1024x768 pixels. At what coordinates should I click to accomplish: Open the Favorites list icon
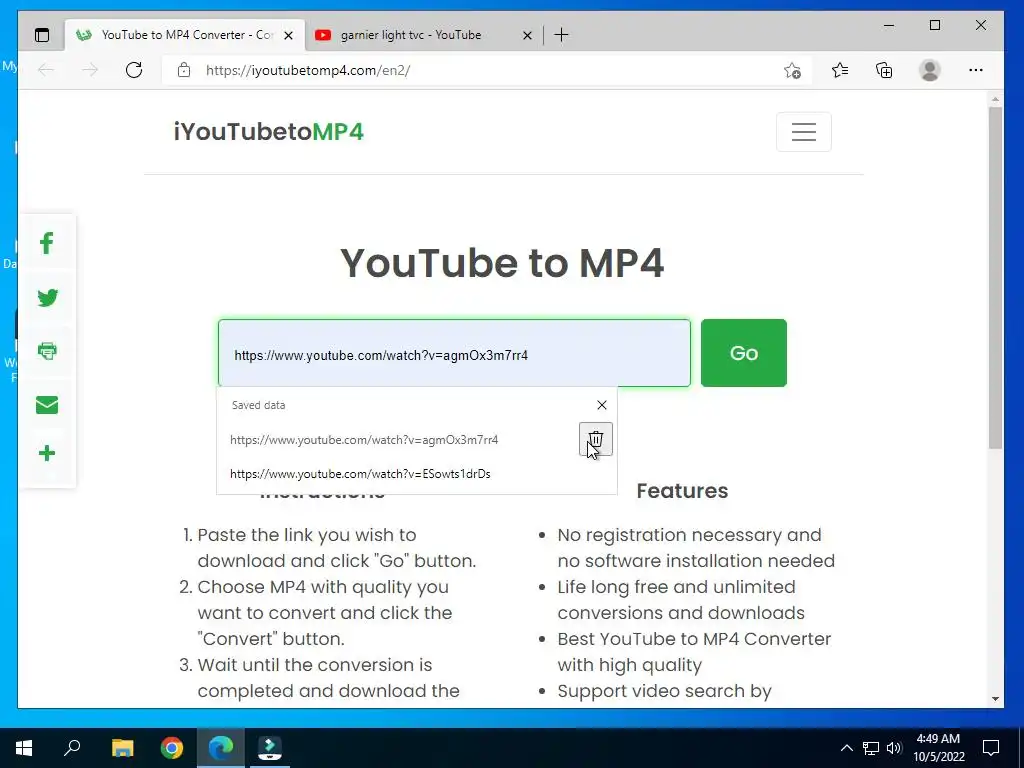pyautogui.click(x=840, y=70)
